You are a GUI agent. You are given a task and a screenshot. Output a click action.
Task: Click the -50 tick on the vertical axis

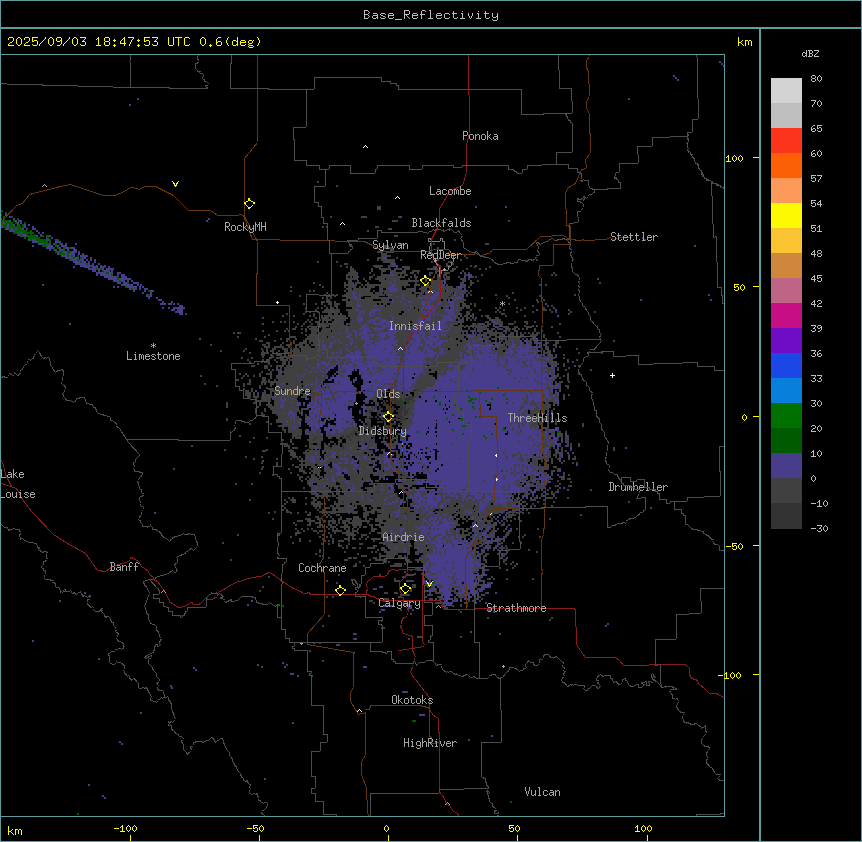(x=734, y=546)
